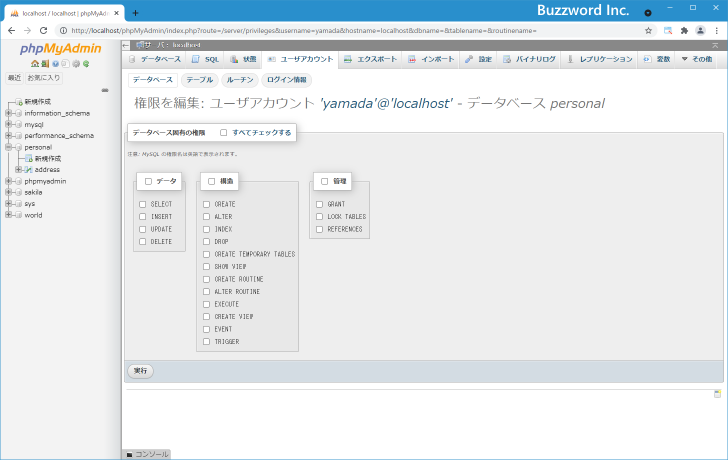Expand the sakila database node

point(8,192)
